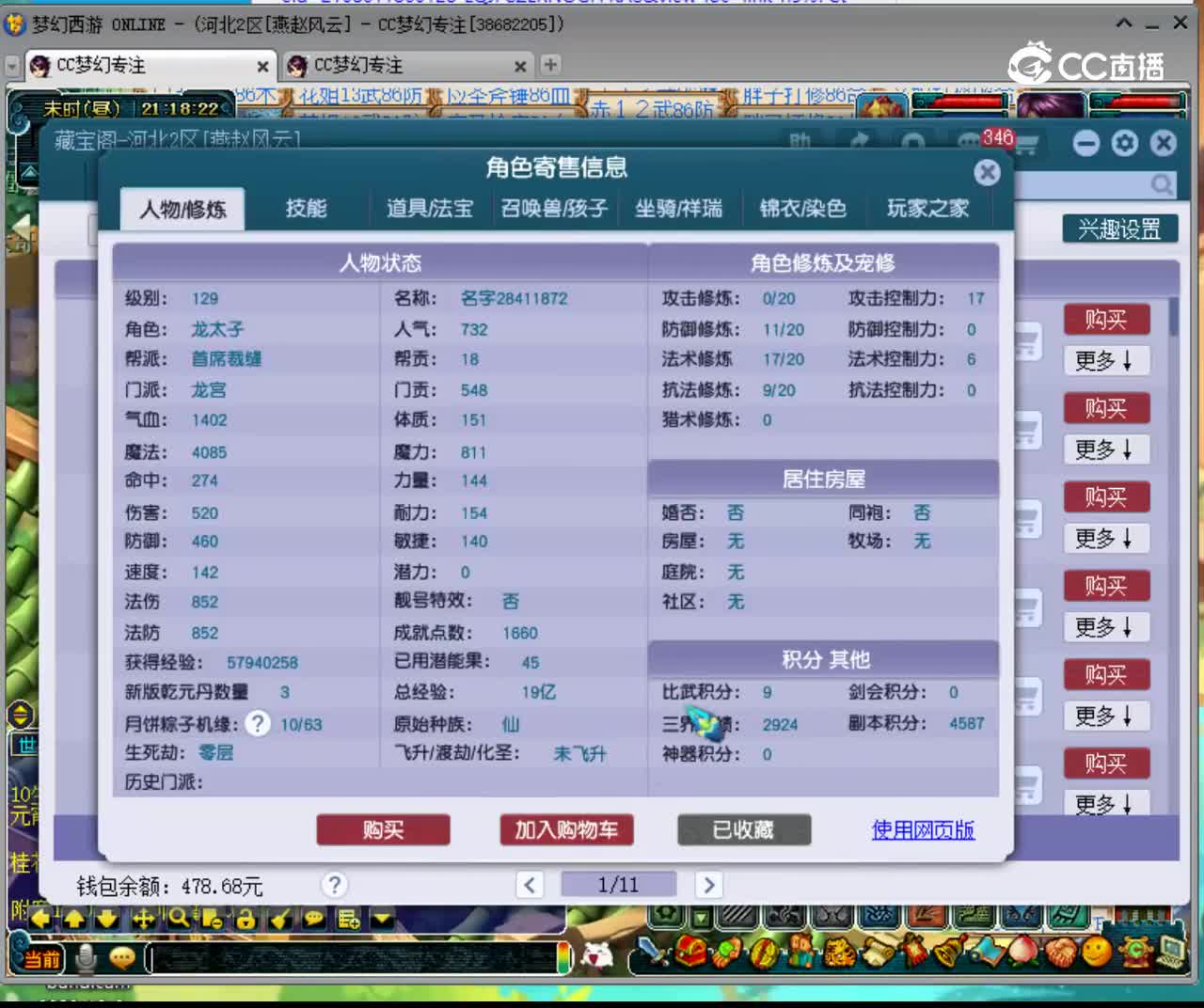Click the yellow up arrow chat icon

coord(74,919)
